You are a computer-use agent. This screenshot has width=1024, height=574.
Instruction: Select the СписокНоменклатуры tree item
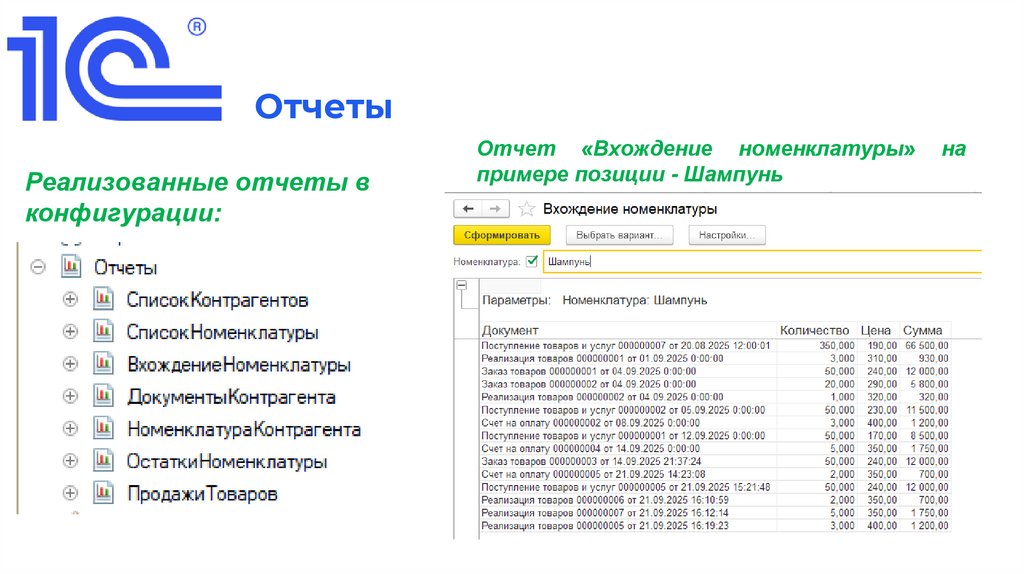223,332
